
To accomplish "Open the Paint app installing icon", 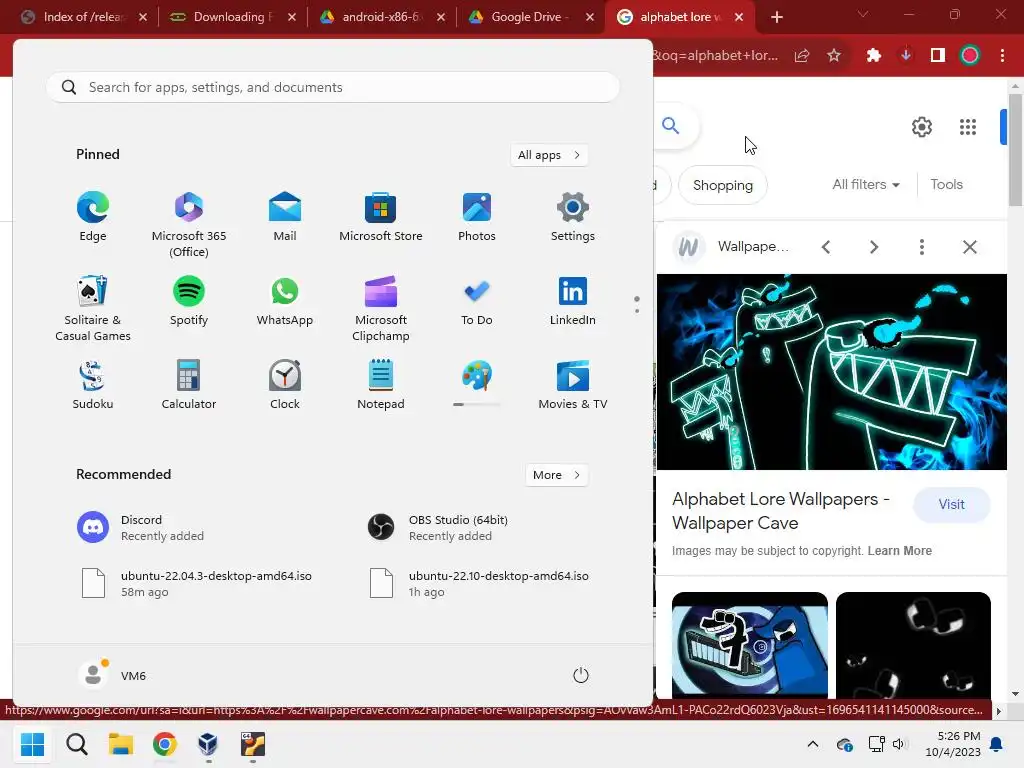I will [x=477, y=377].
